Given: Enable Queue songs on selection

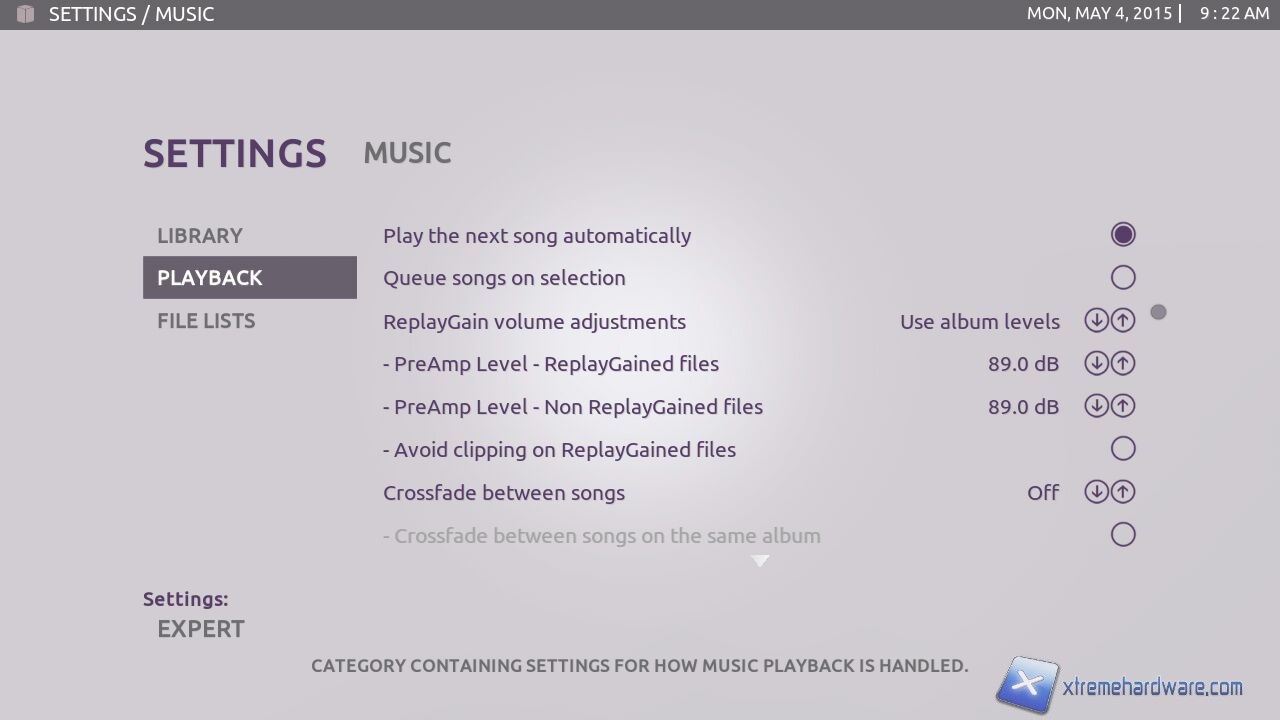Looking at the screenshot, I should [1123, 277].
